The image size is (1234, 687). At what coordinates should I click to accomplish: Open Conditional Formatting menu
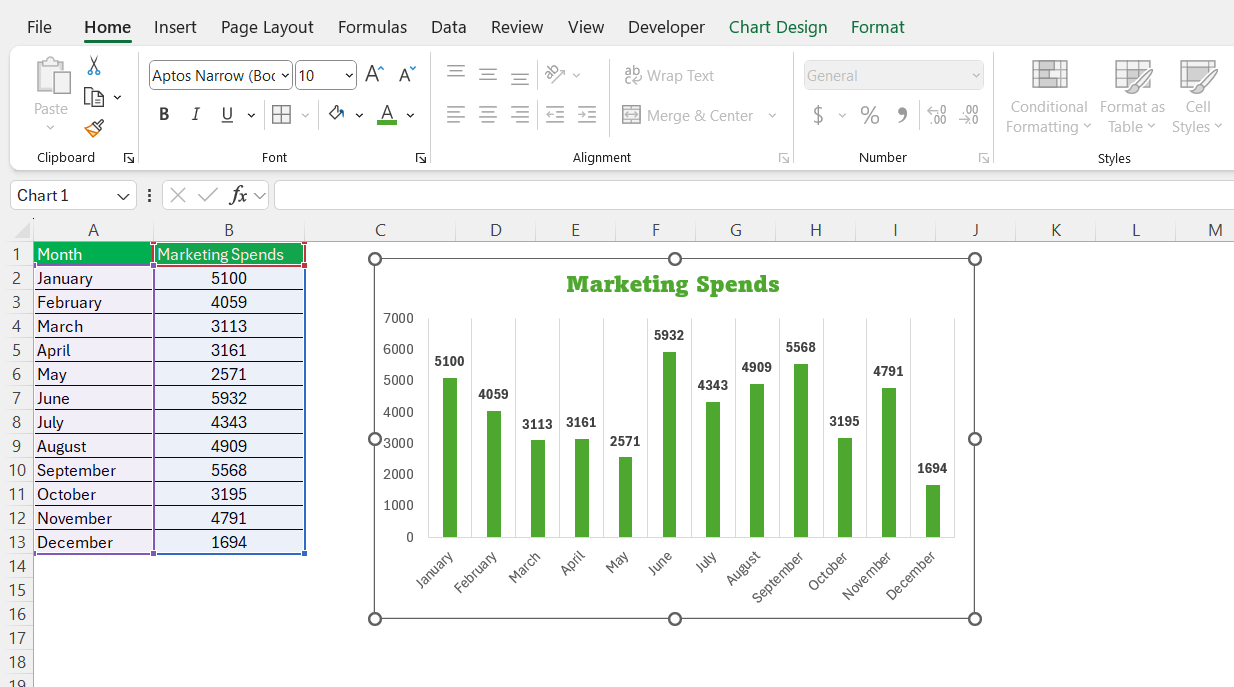(x=1049, y=97)
